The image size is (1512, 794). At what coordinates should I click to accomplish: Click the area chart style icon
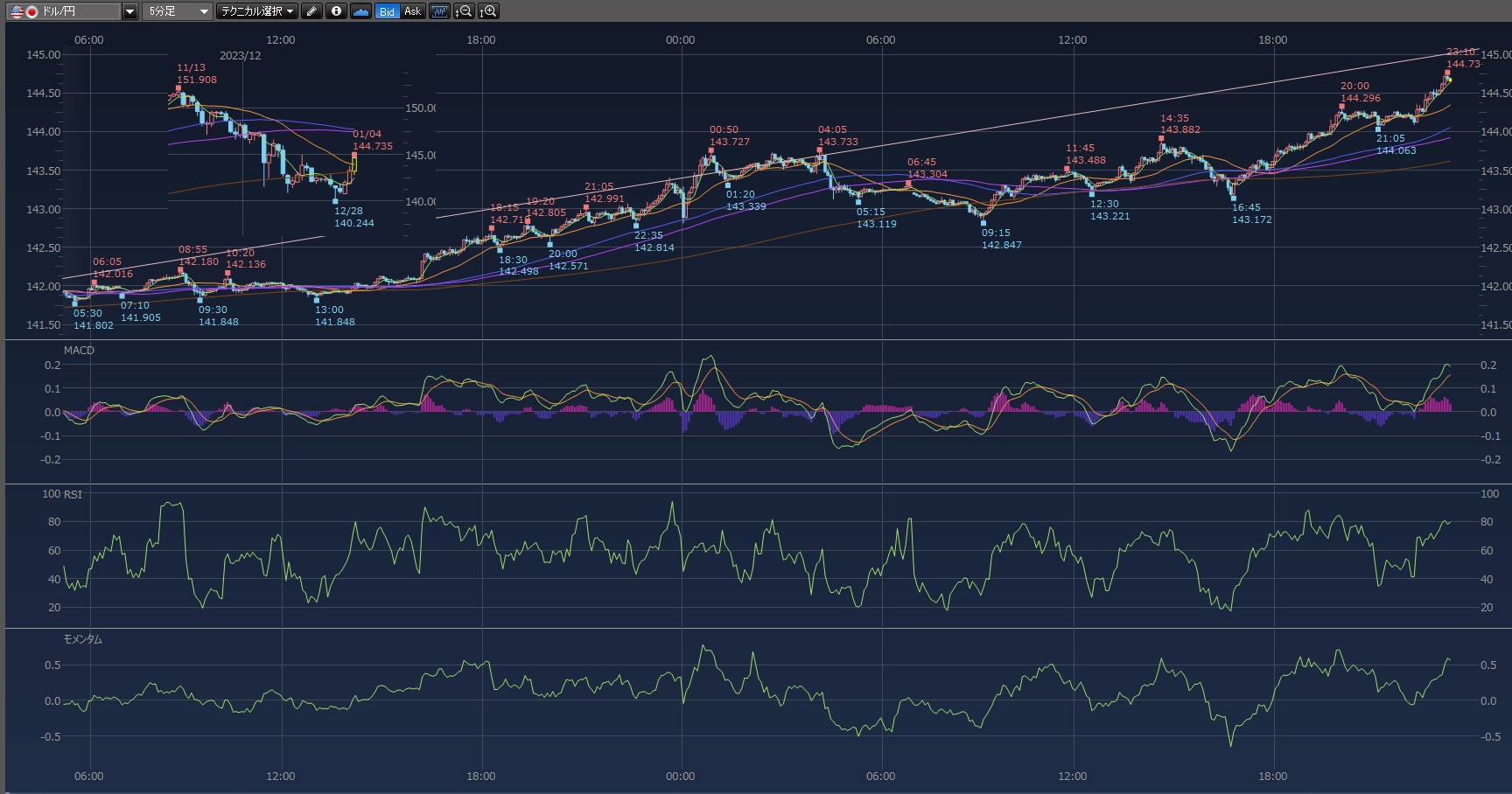(360, 11)
